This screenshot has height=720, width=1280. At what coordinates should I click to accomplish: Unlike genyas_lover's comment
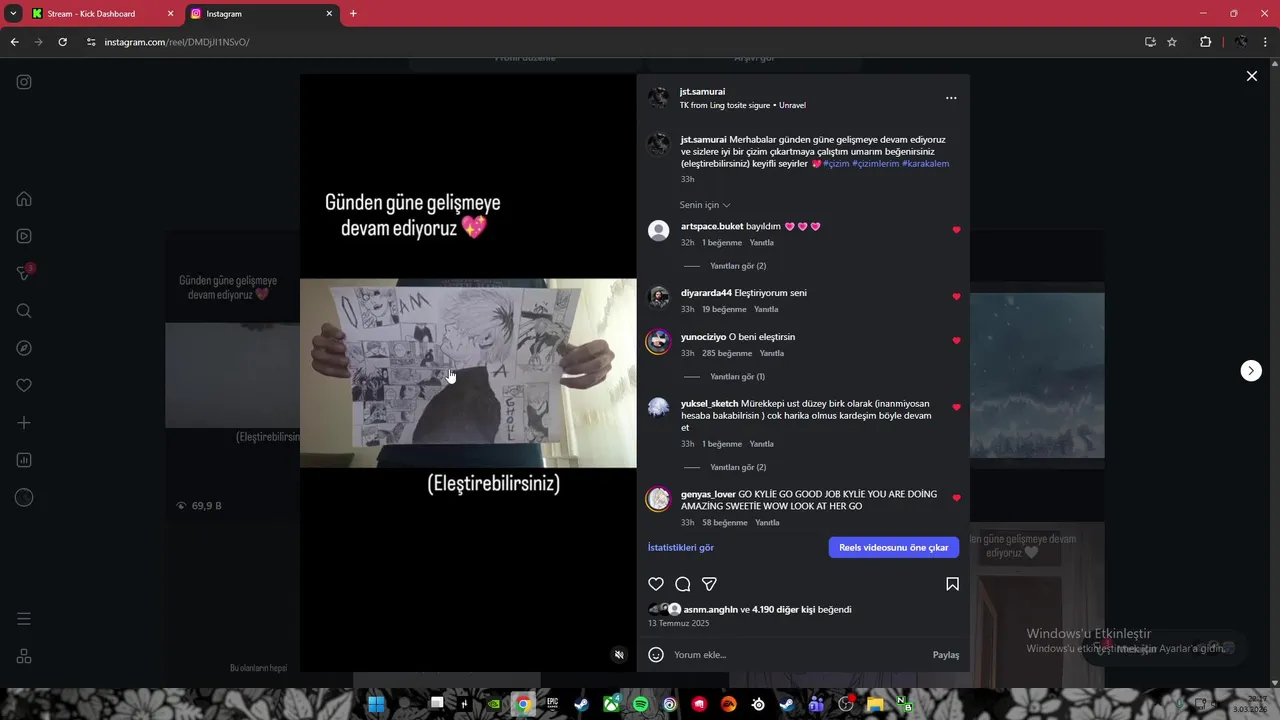(956, 498)
